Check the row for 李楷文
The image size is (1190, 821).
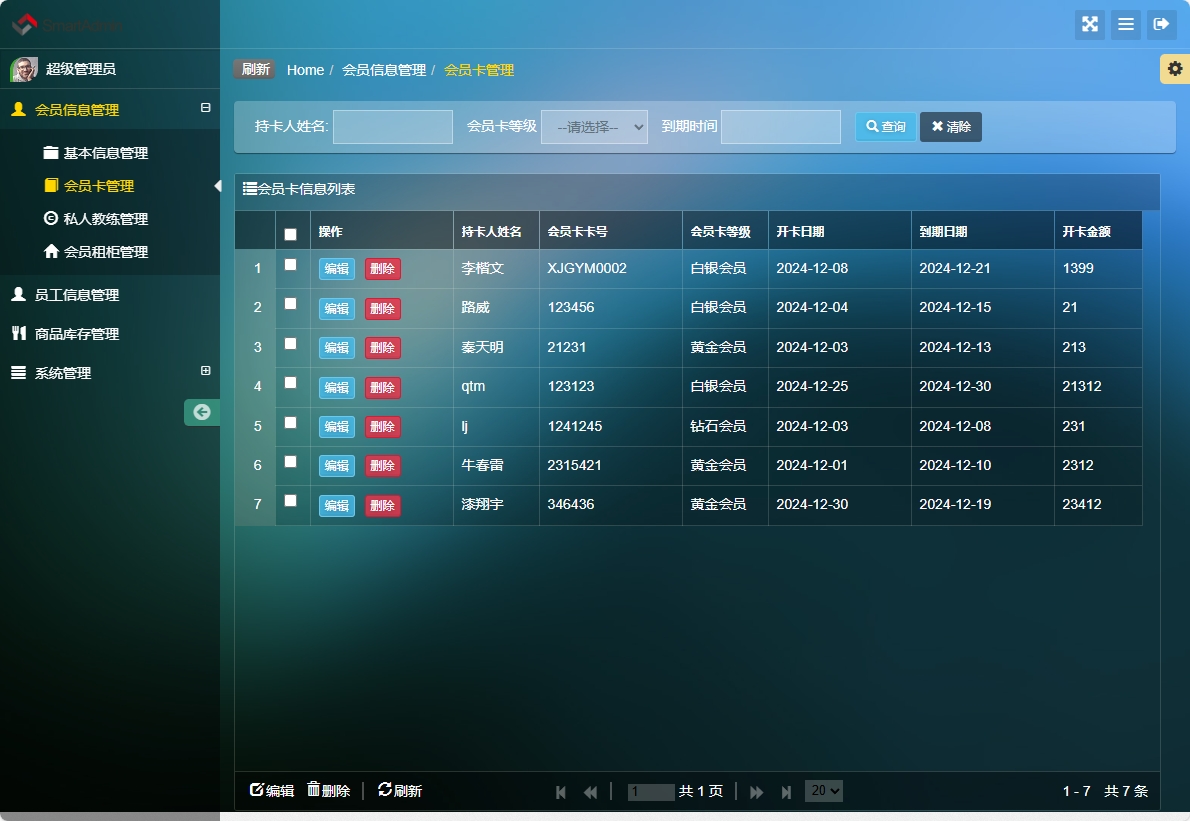point(290,265)
